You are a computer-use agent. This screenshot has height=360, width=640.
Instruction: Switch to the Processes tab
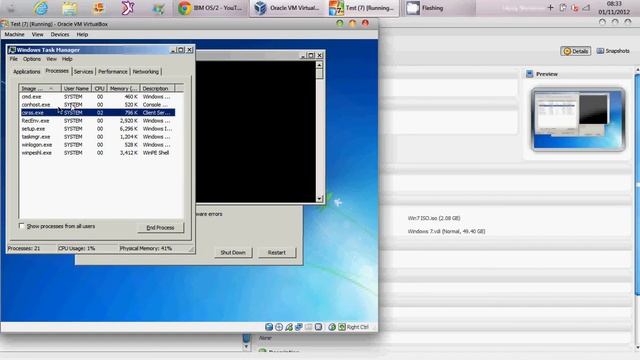pyautogui.click(x=57, y=71)
